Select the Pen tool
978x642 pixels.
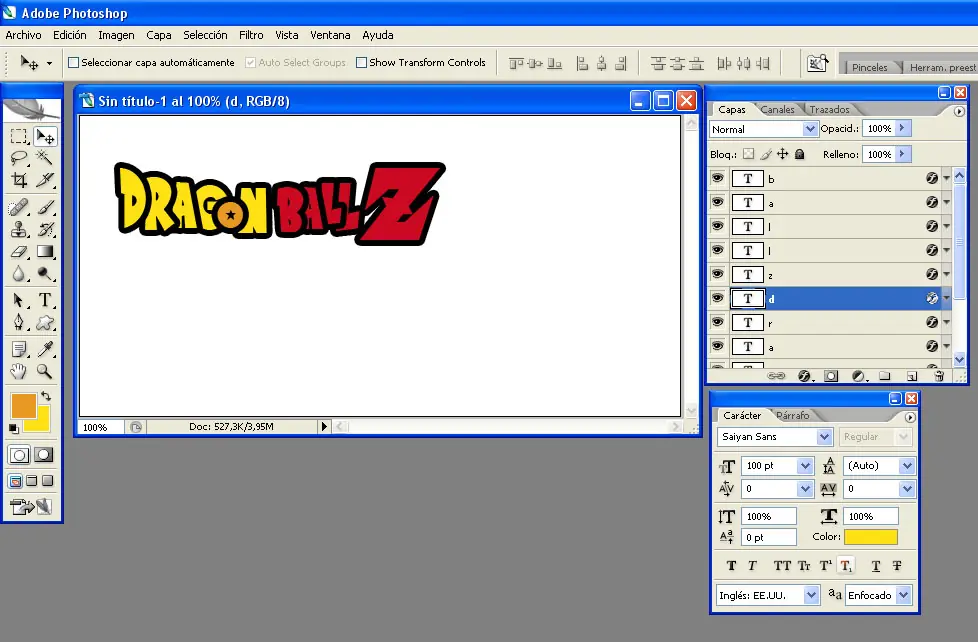click(19, 323)
